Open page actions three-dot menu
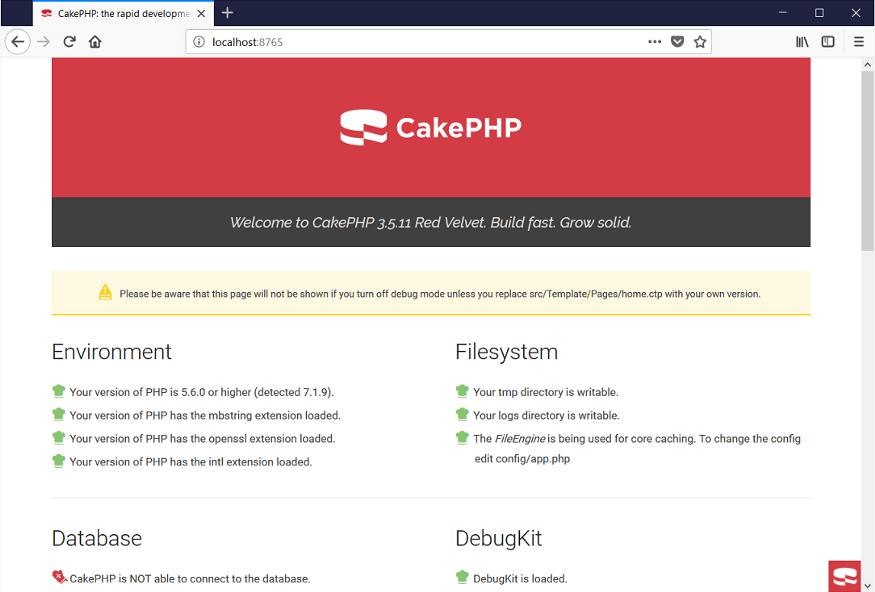875x592 pixels. tap(654, 42)
